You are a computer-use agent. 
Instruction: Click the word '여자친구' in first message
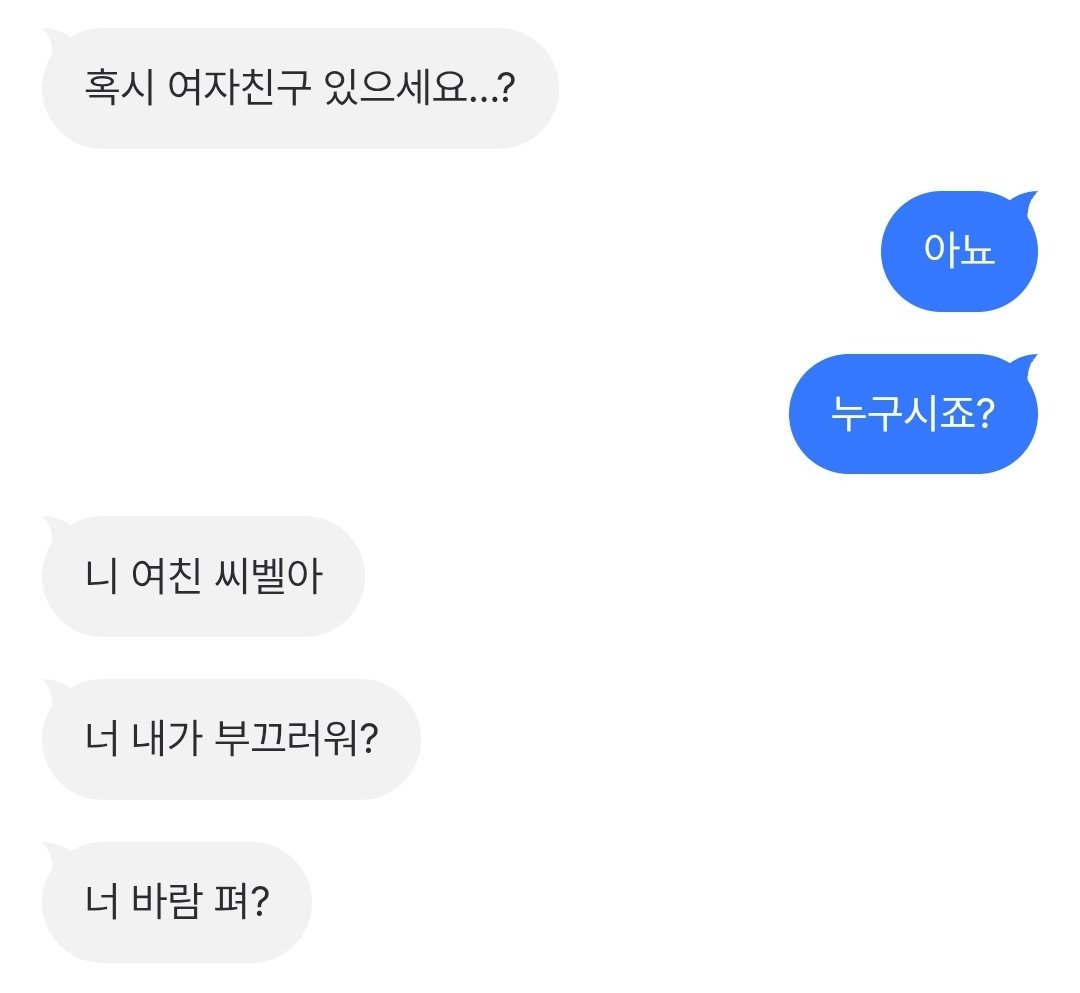[x=239, y=88]
